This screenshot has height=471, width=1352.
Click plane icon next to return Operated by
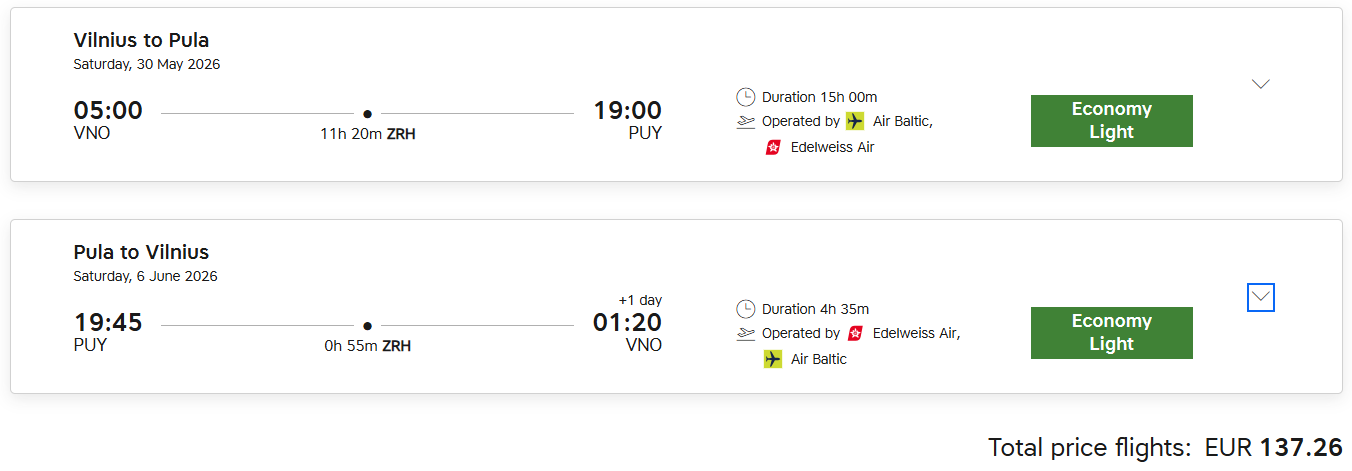[x=745, y=334]
